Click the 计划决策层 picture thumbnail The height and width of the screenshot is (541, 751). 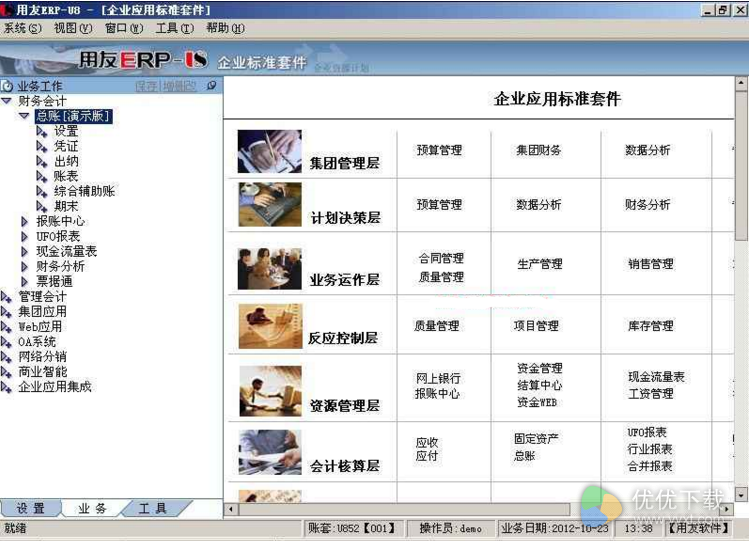tap(270, 204)
